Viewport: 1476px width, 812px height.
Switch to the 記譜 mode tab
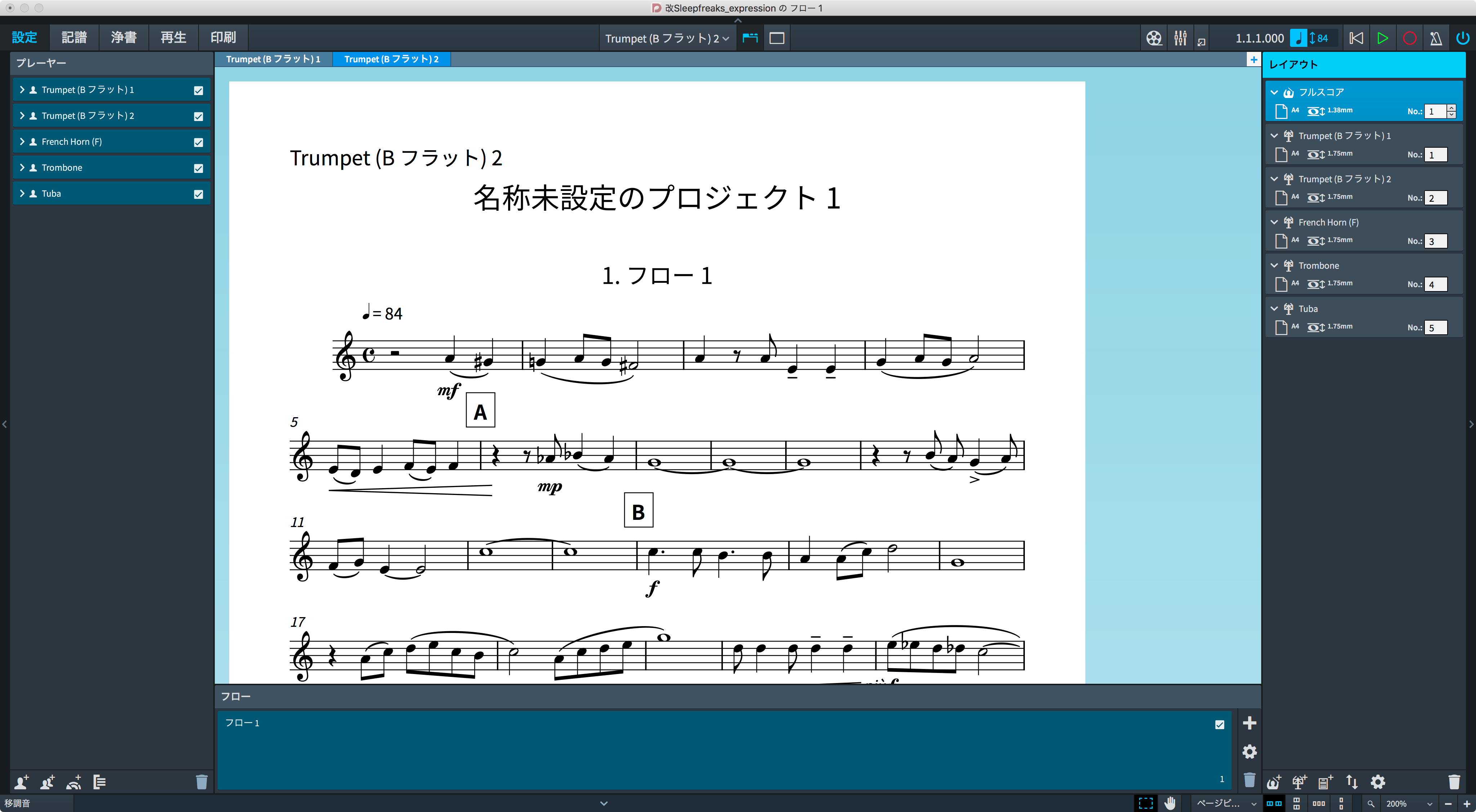tap(74, 37)
